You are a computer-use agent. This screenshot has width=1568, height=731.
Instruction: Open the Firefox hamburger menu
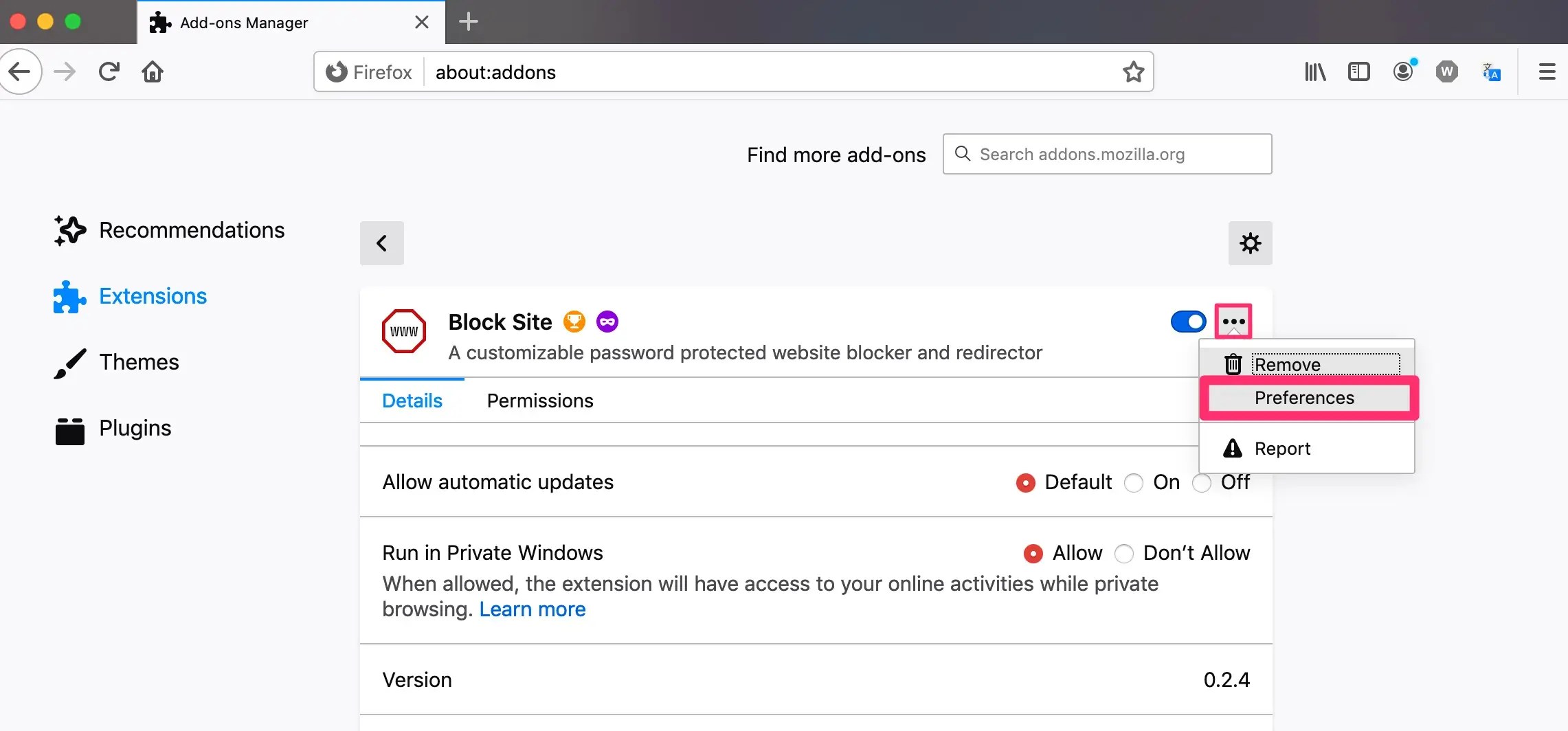[1547, 71]
